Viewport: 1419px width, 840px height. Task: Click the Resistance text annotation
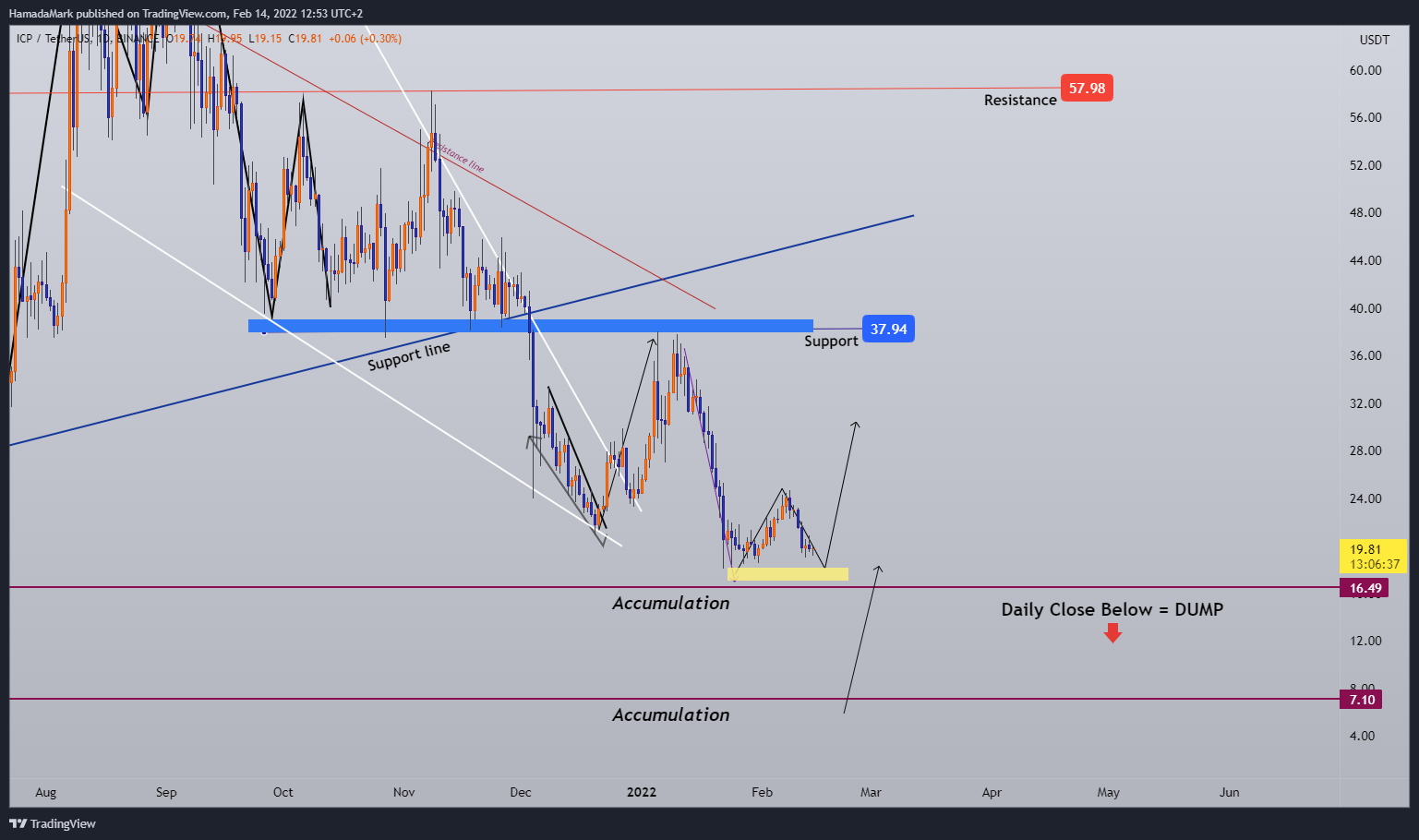coord(1020,100)
